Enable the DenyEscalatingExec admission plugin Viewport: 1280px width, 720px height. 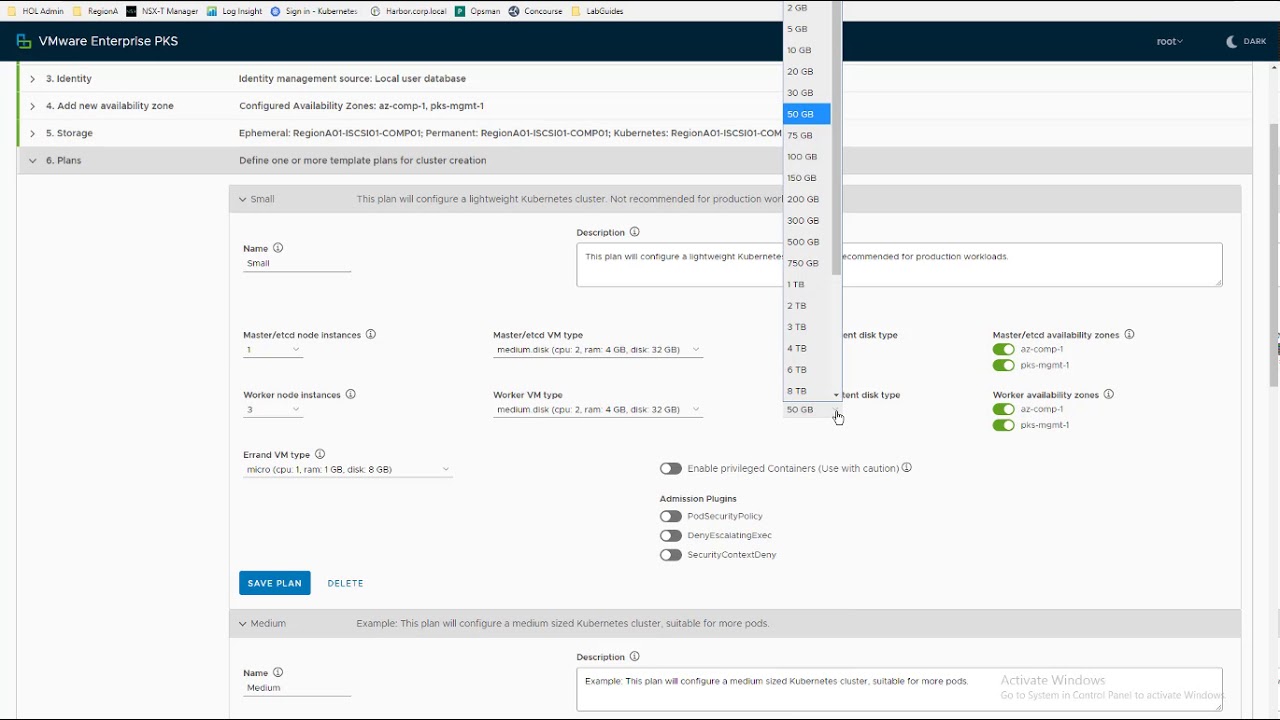(x=671, y=535)
